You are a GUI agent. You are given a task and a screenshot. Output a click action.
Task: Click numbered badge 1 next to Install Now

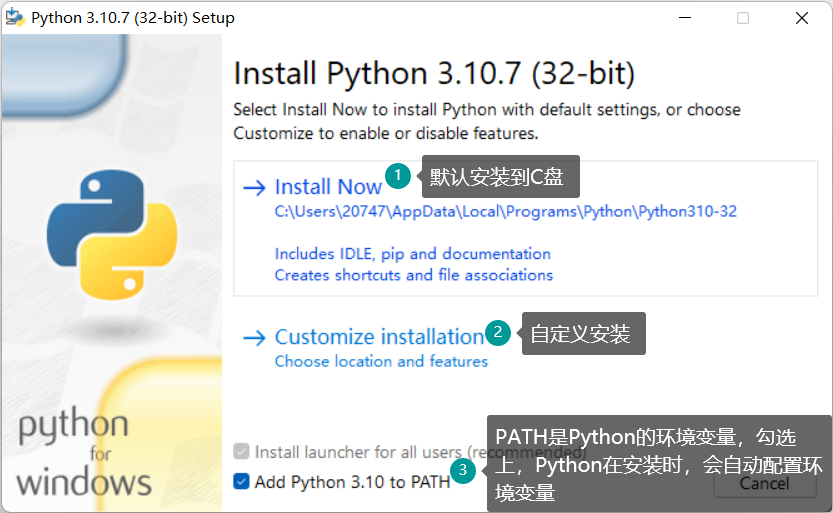pos(398,176)
